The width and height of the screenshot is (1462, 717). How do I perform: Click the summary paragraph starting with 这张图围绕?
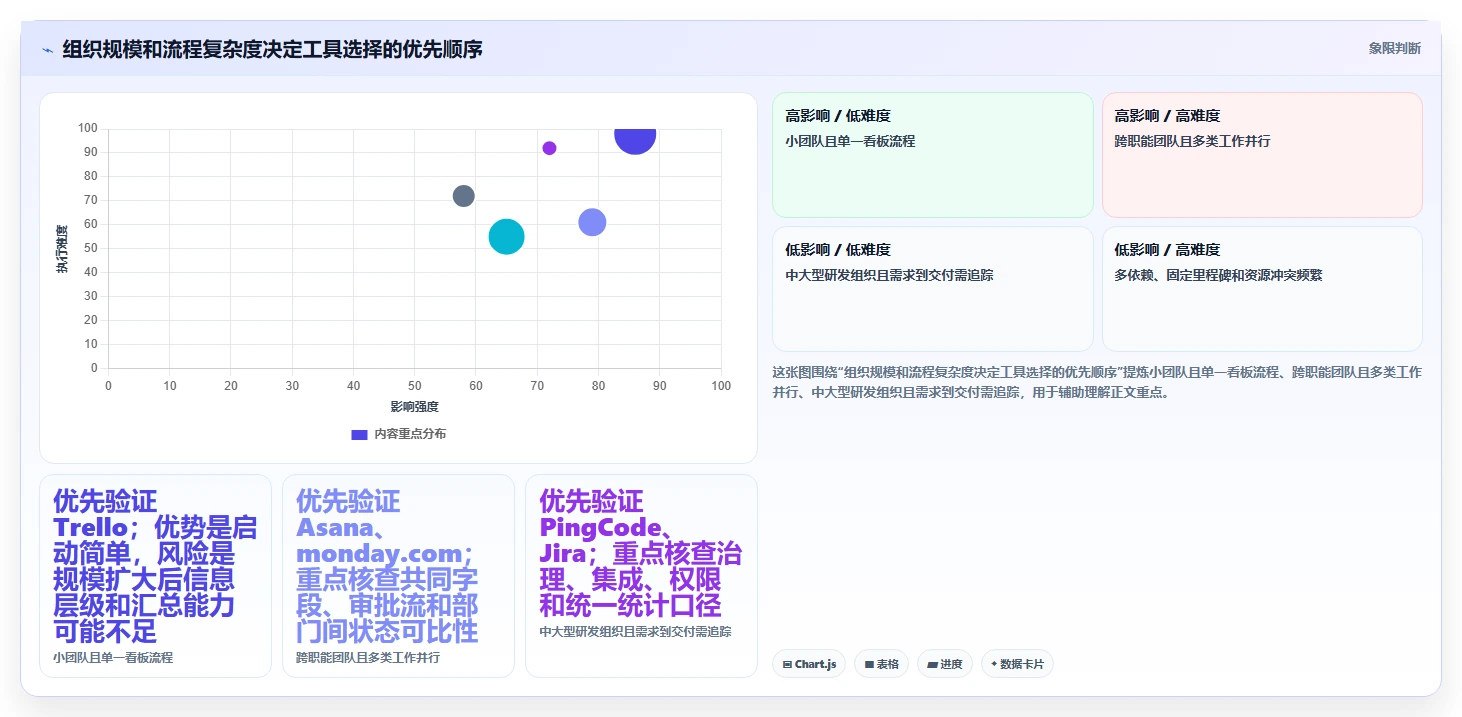(1097, 382)
